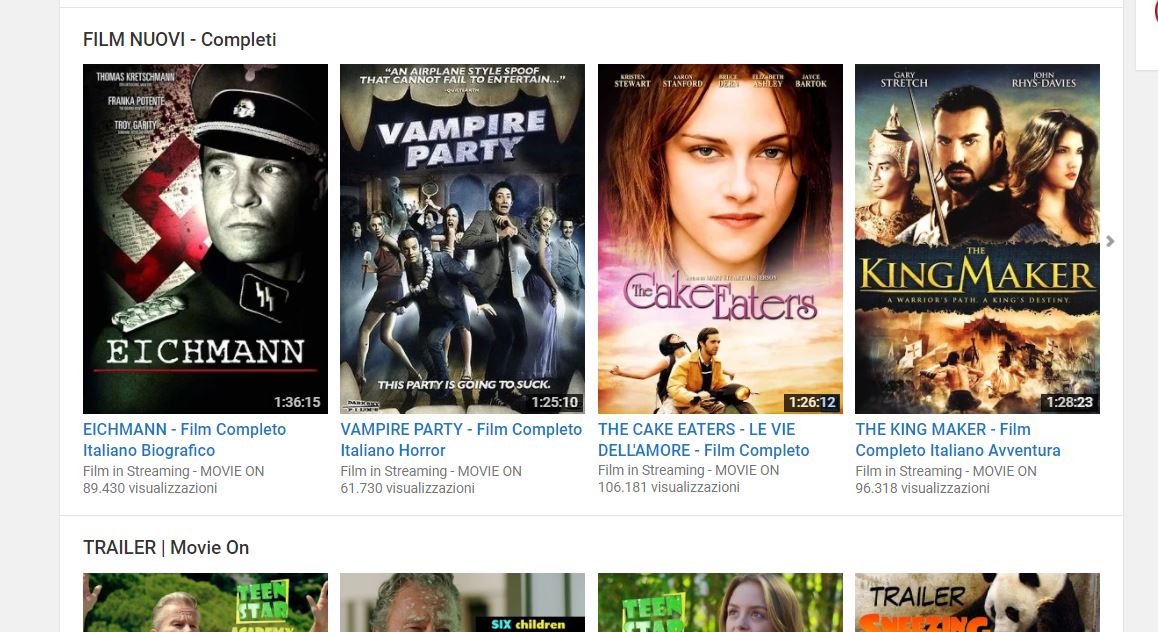Open the 'TRAILER | Movie On' section heading
This screenshot has width=1158, height=632.
pos(166,548)
